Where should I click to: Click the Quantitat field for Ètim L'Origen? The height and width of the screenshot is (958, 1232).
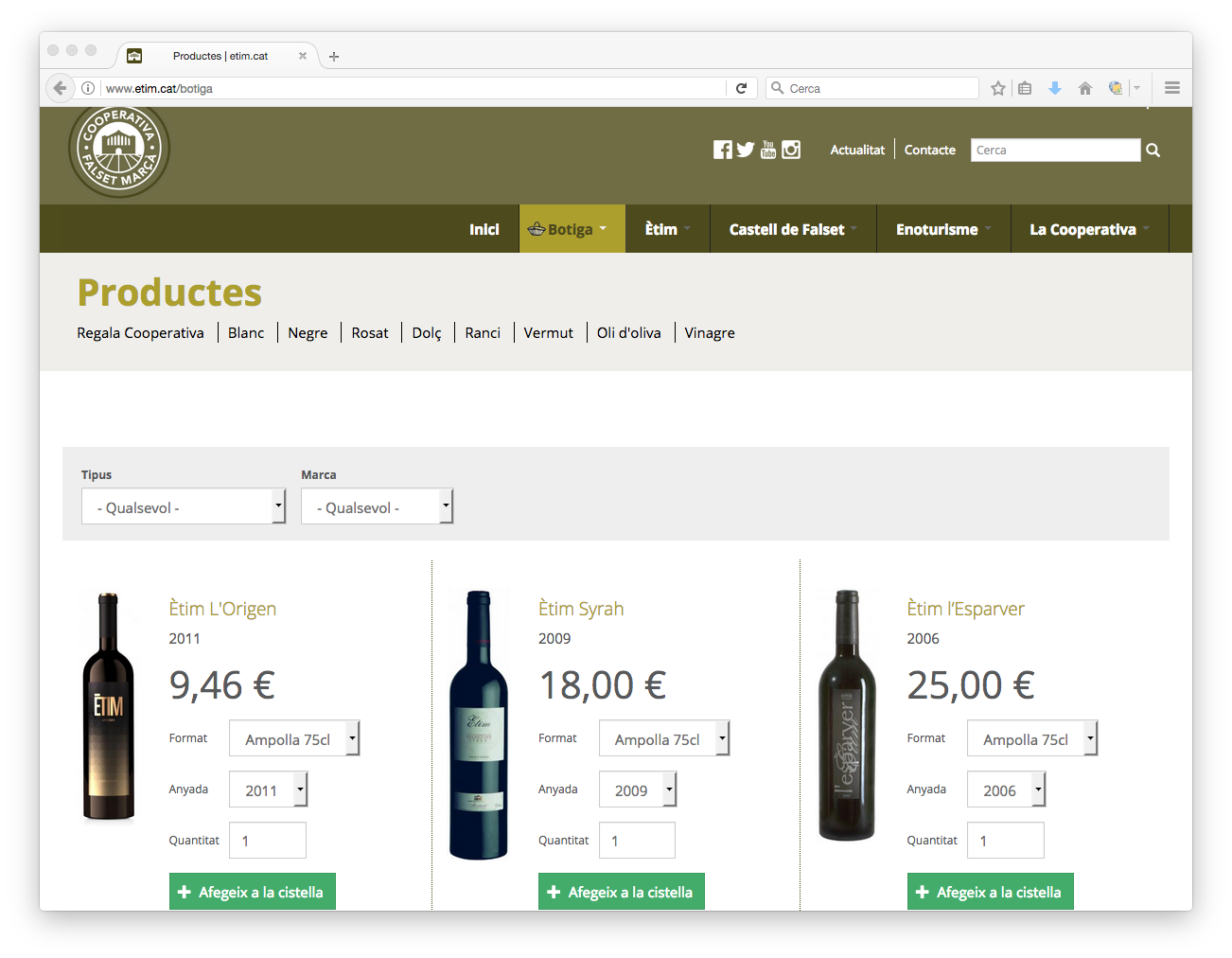click(x=268, y=841)
